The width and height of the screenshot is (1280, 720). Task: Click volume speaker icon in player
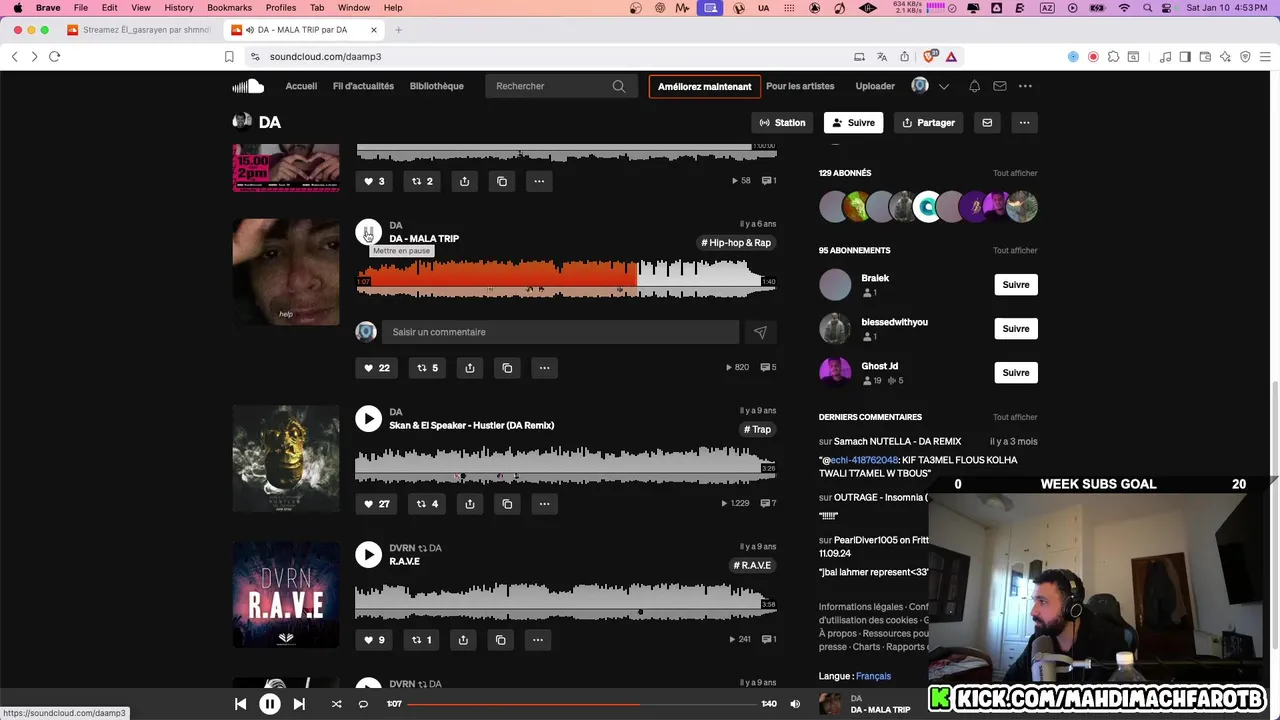click(795, 704)
